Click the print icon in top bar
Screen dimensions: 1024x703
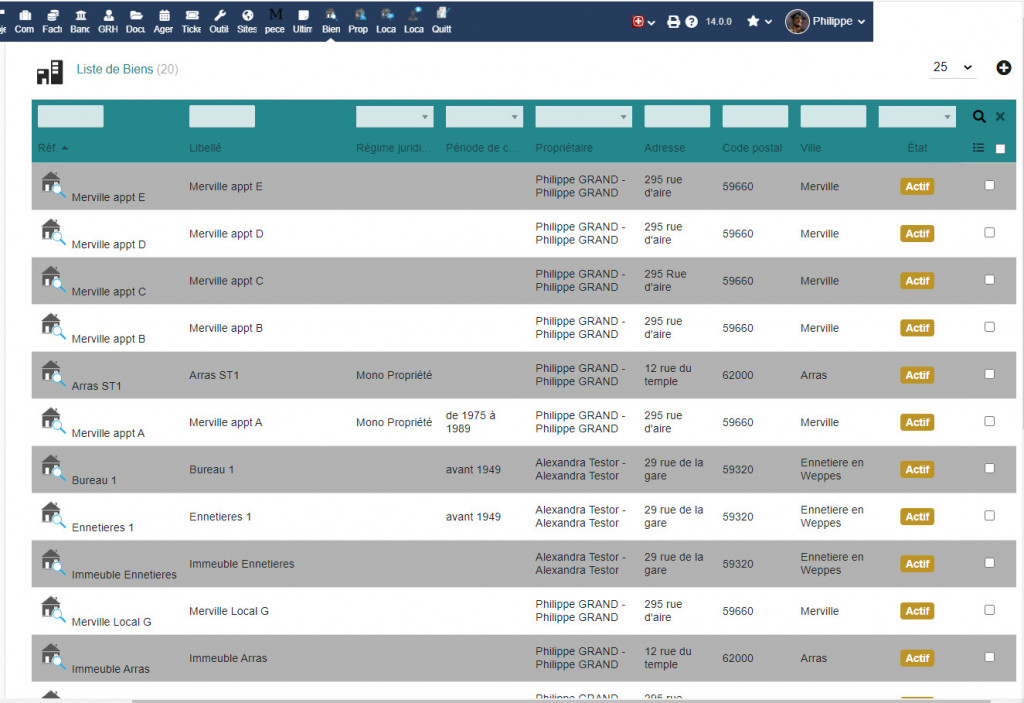[674, 21]
